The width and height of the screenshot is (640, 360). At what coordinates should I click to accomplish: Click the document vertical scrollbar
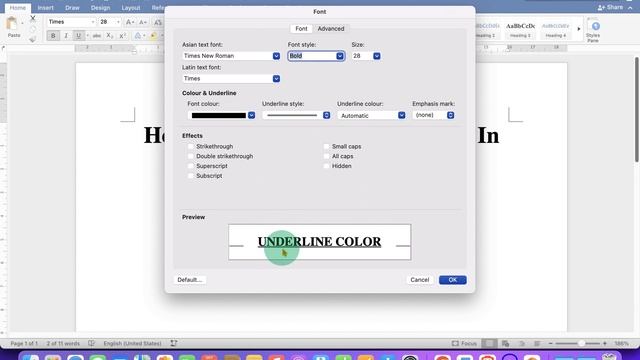click(x=637, y=109)
